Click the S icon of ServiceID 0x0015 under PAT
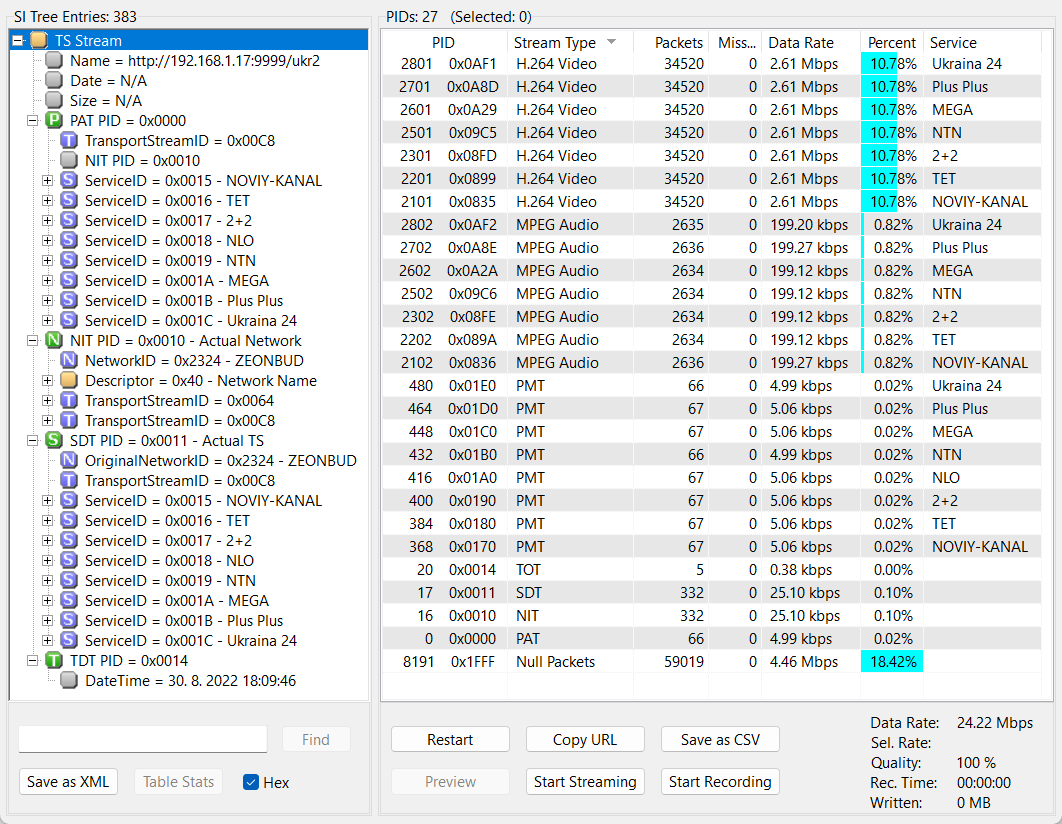1062x824 pixels. [x=68, y=181]
